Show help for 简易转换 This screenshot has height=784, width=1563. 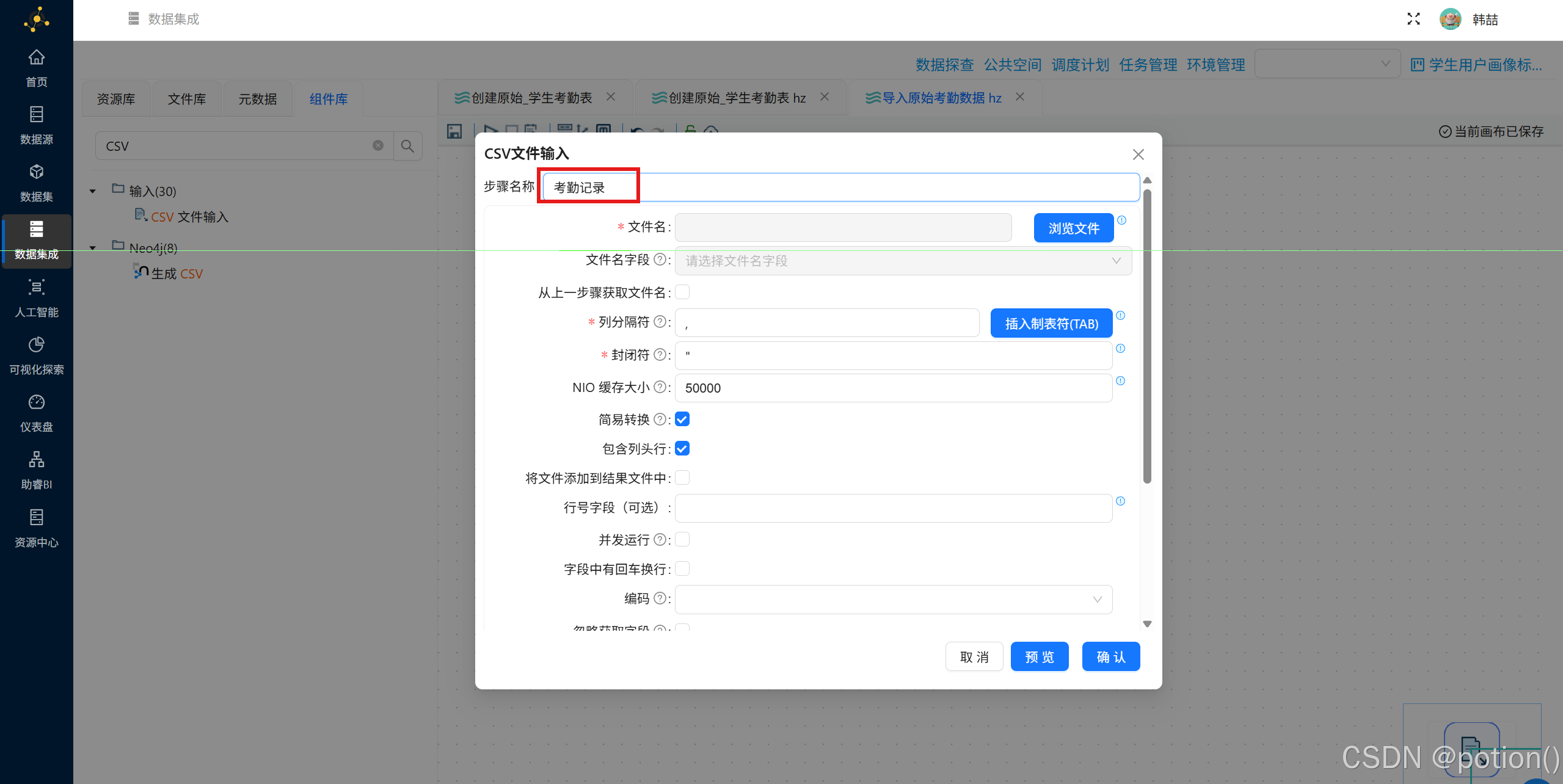point(660,419)
